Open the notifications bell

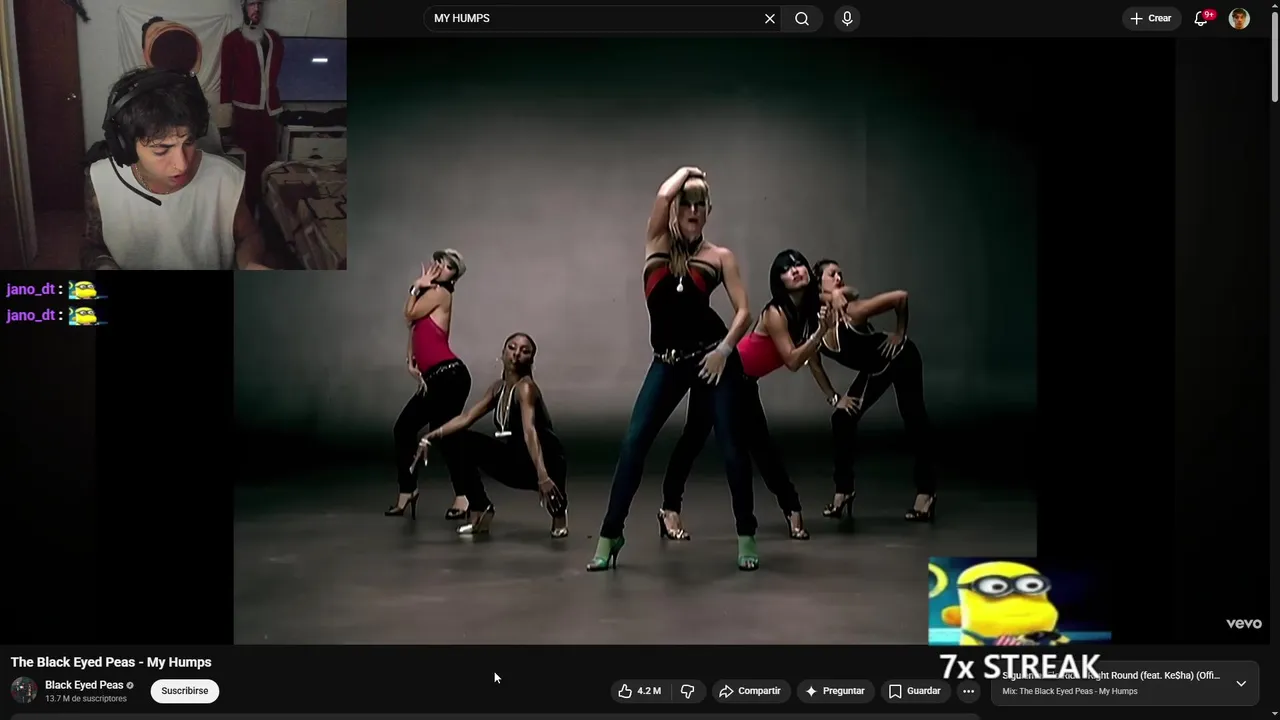(x=1202, y=18)
